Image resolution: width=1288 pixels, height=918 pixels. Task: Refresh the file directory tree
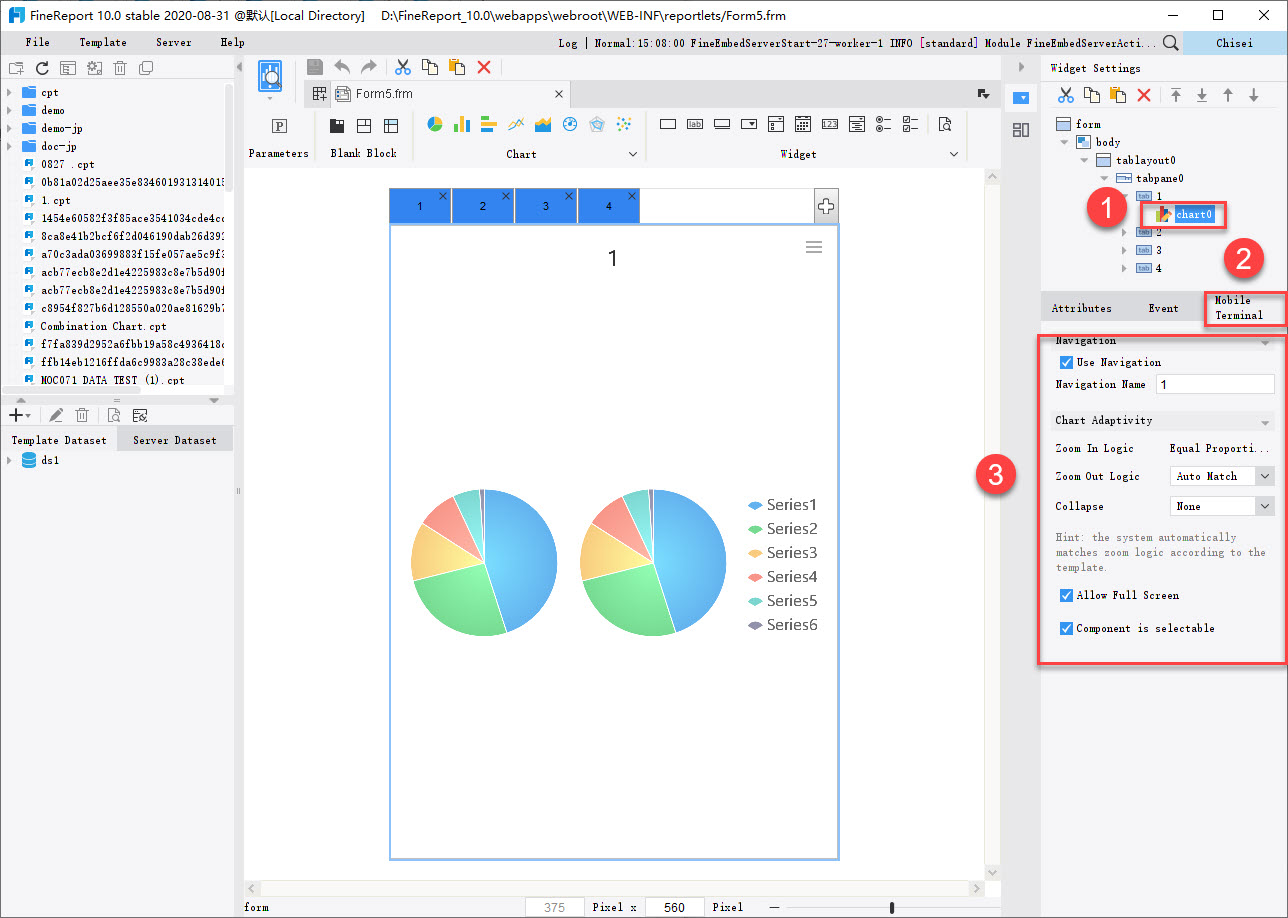(42, 68)
